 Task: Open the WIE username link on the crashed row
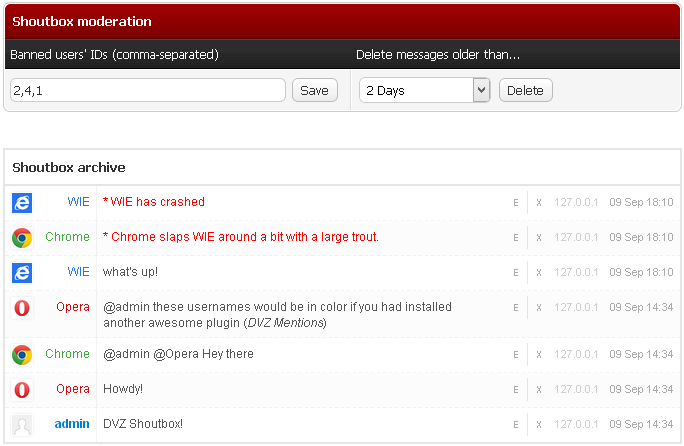(x=78, y=202)
